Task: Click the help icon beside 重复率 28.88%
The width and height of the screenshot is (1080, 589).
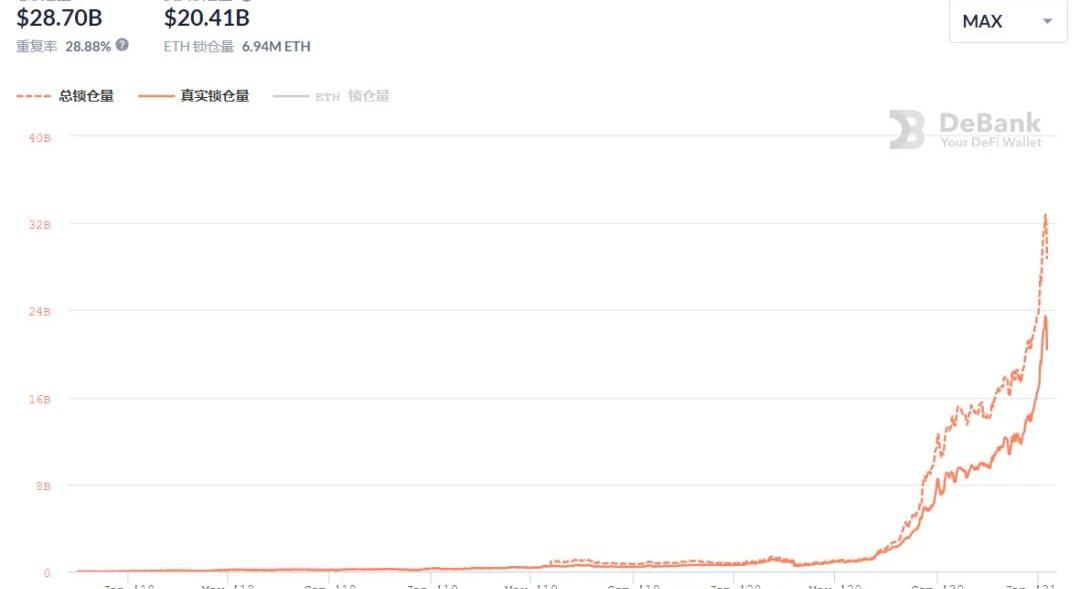Action: [x=122, y=45]
